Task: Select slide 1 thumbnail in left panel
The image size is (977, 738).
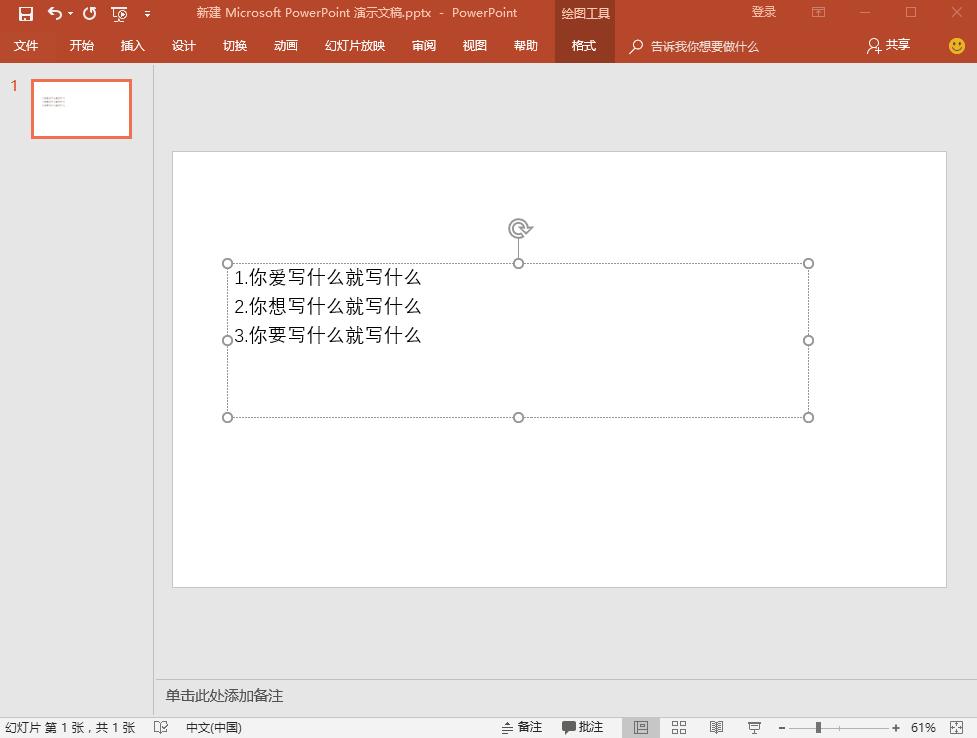Action: pos(81,108)
